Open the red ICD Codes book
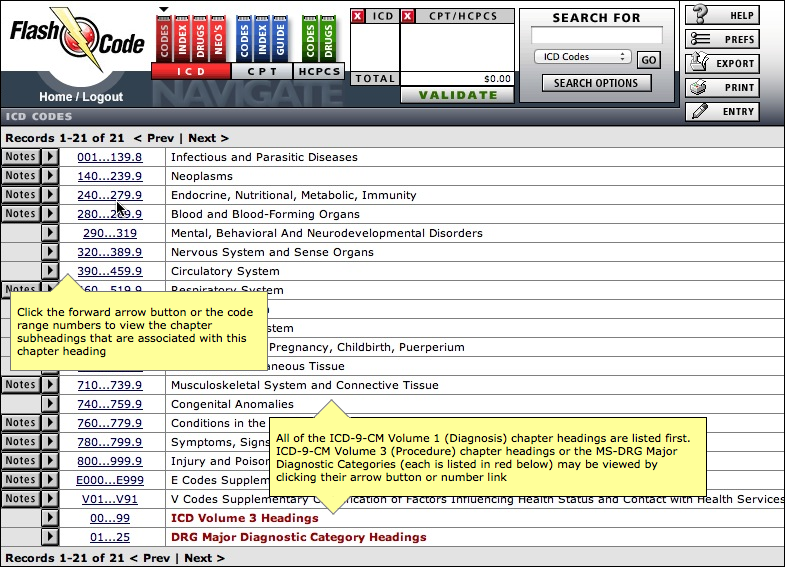Screen dimensions: 785x567 (164, 40)
